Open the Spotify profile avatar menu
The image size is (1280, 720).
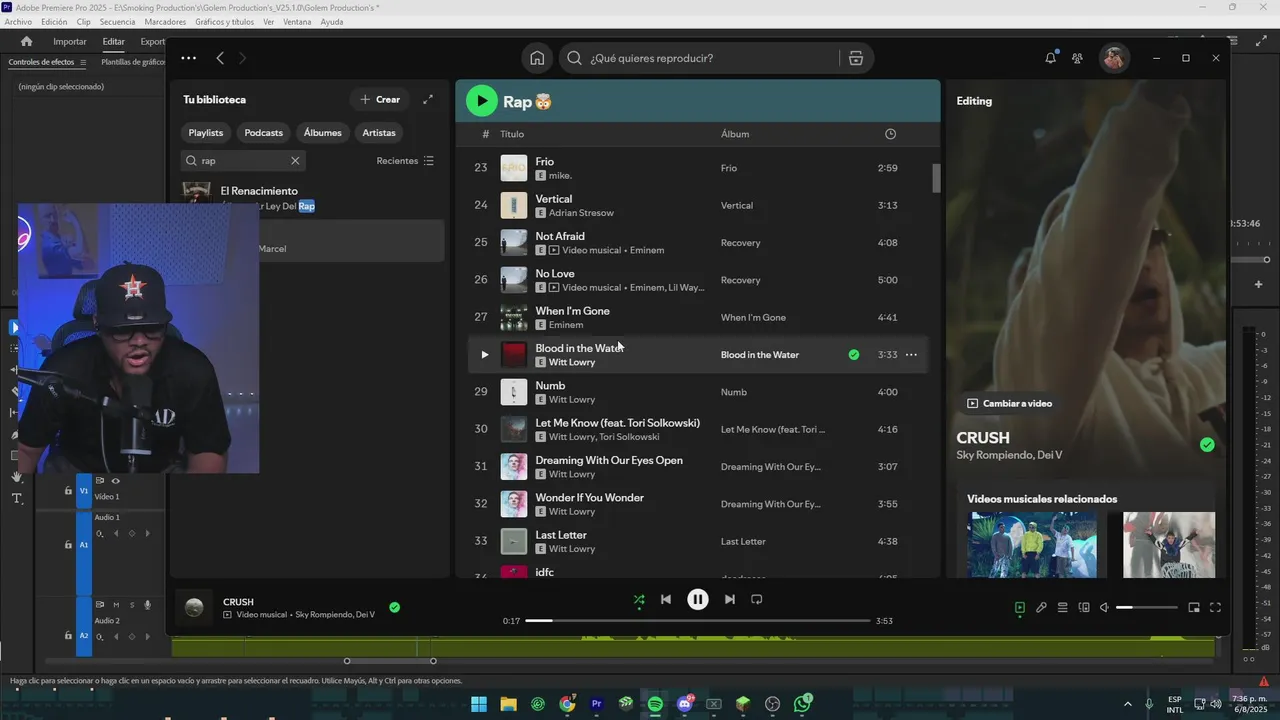click(1114, 58)
